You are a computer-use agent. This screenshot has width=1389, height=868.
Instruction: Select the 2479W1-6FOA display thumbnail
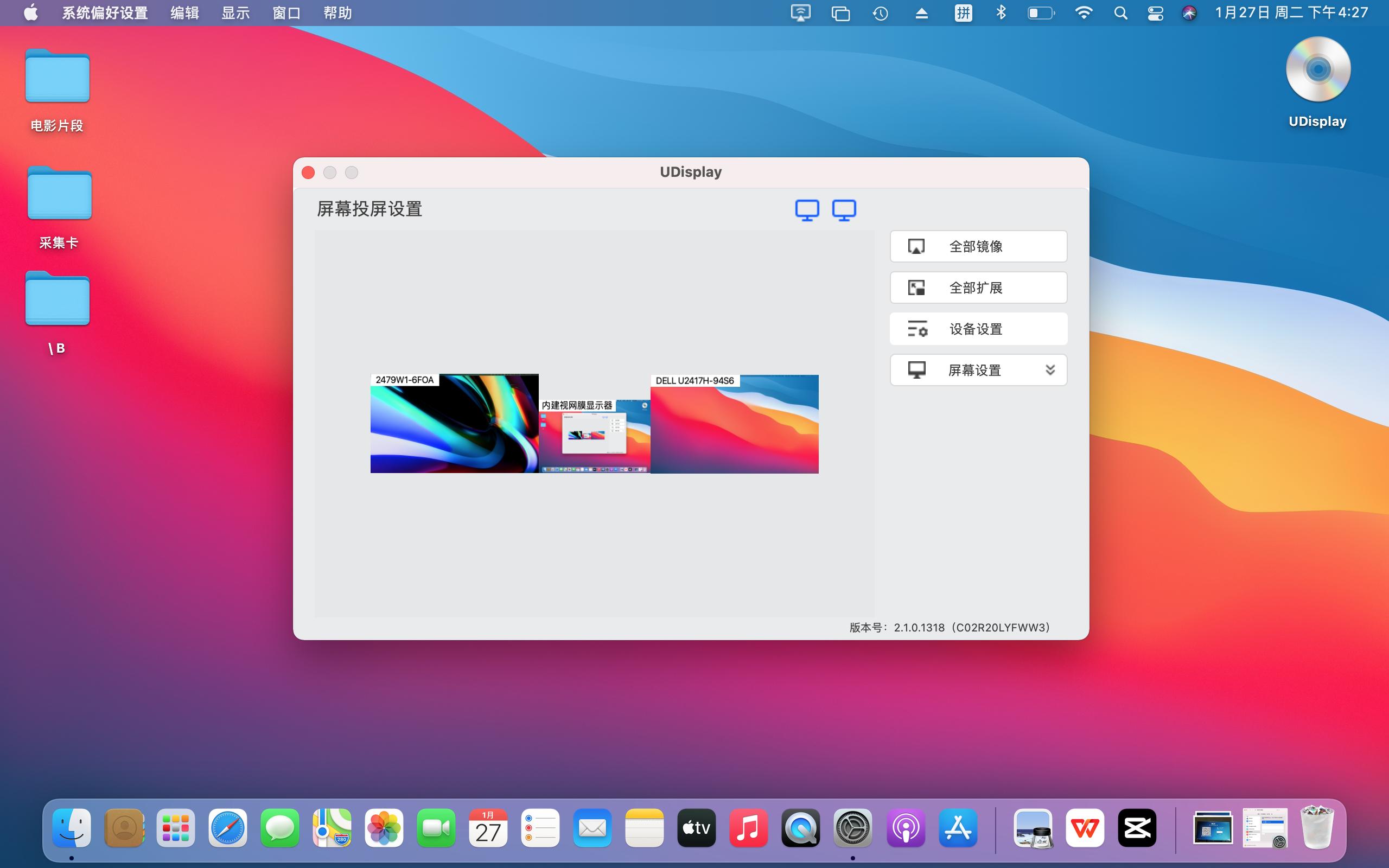[x=455, y=424]
